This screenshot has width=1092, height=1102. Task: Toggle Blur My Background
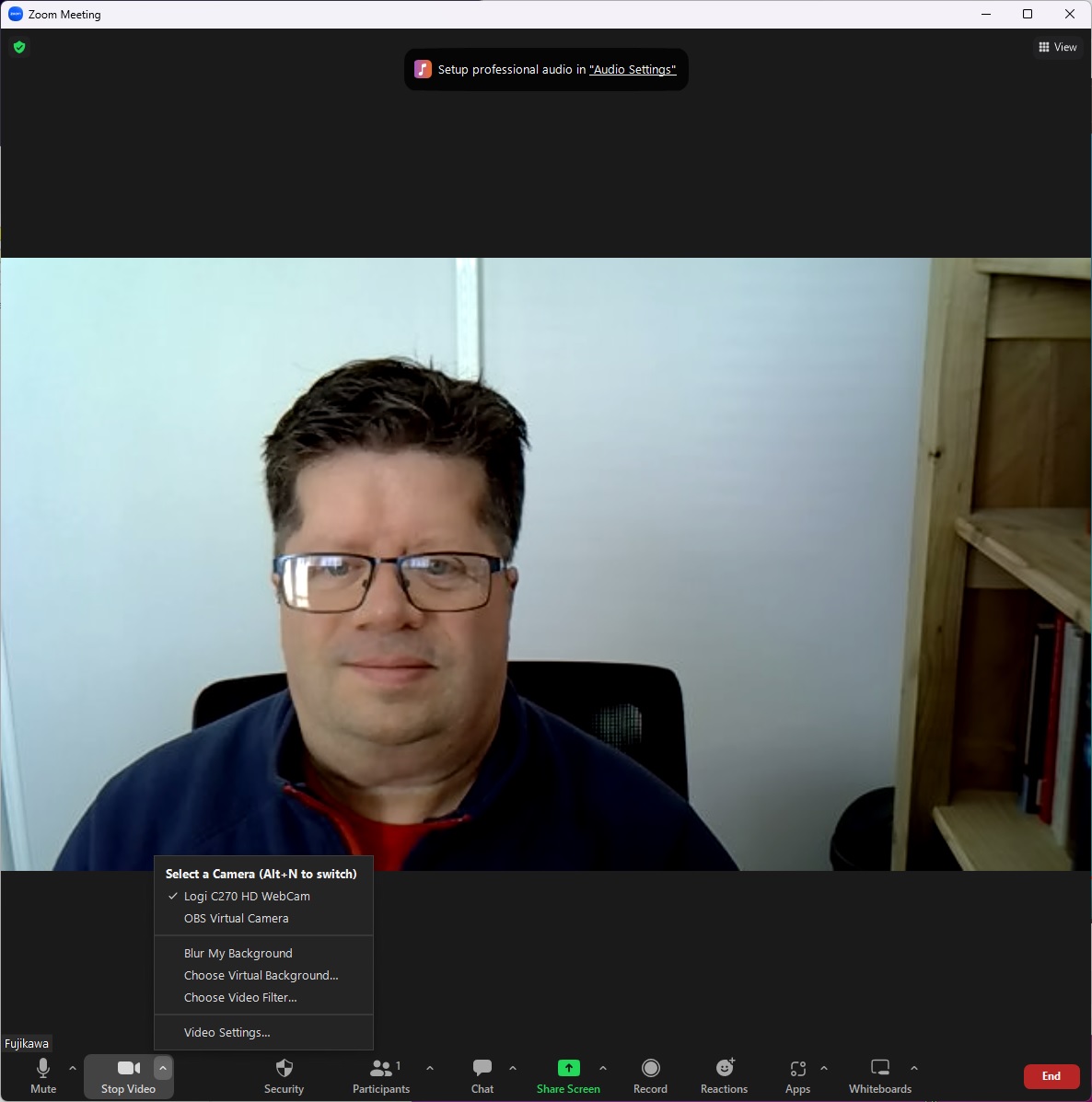[x=238, y=953]
